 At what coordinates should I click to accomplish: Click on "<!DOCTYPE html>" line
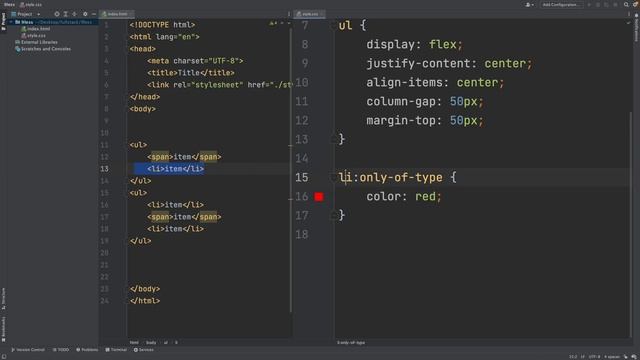pyautogui.click(x=162, y=25)
